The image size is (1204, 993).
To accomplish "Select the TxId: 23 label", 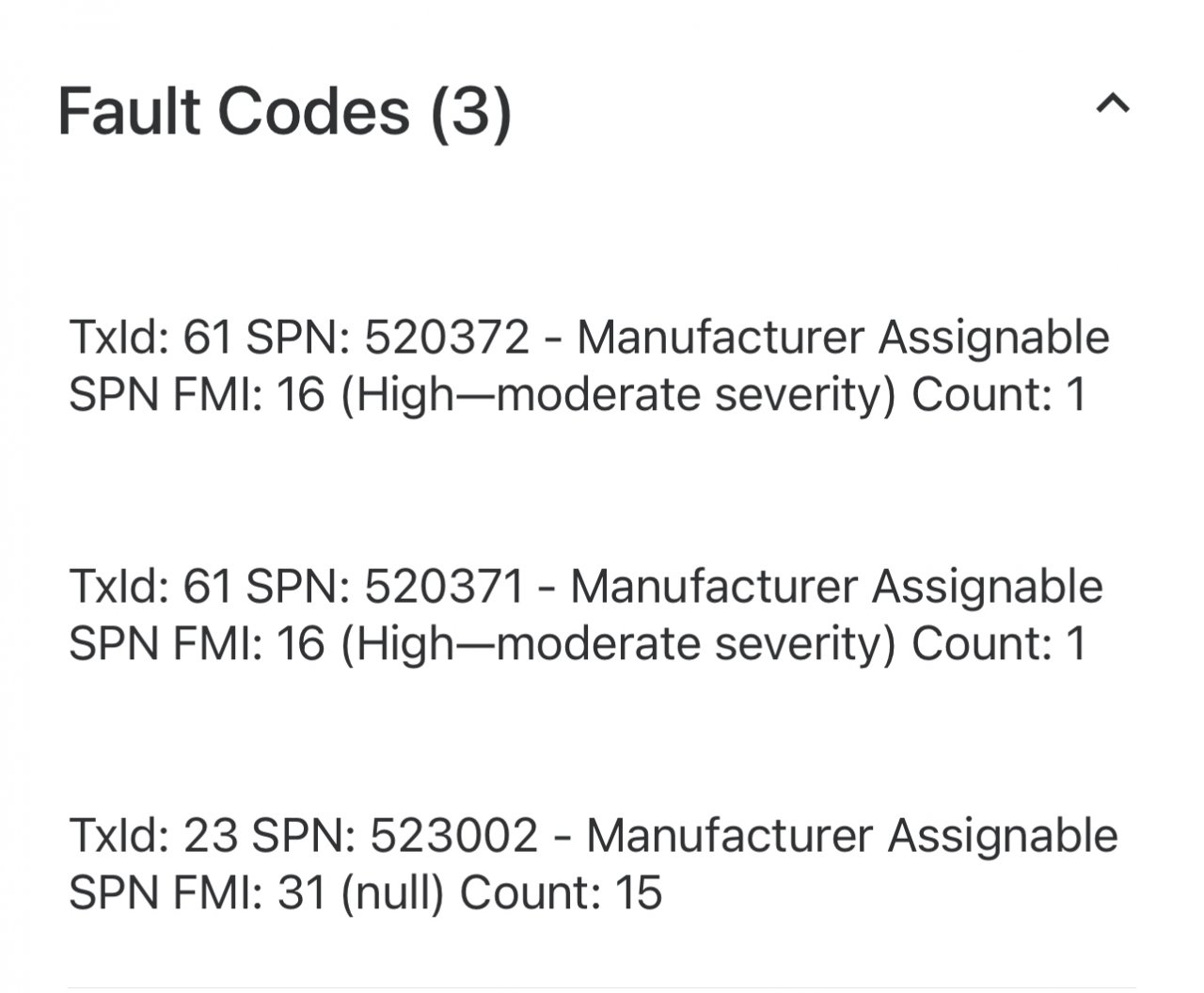I will coord(152,836).
